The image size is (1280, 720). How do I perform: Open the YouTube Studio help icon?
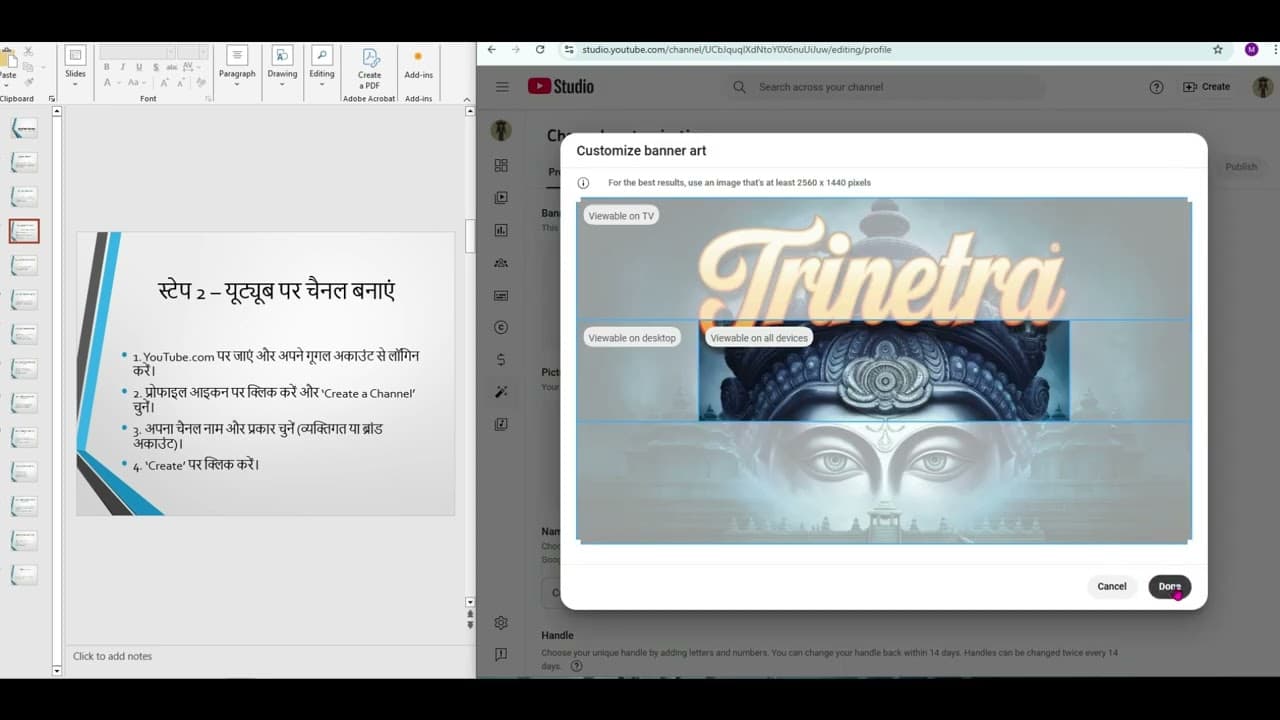[1156, 87]
